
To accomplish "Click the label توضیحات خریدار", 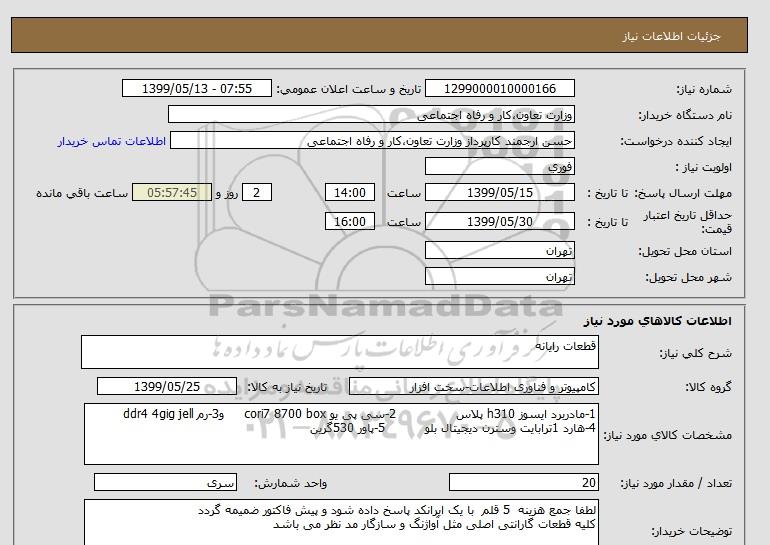I will (691, 532).
